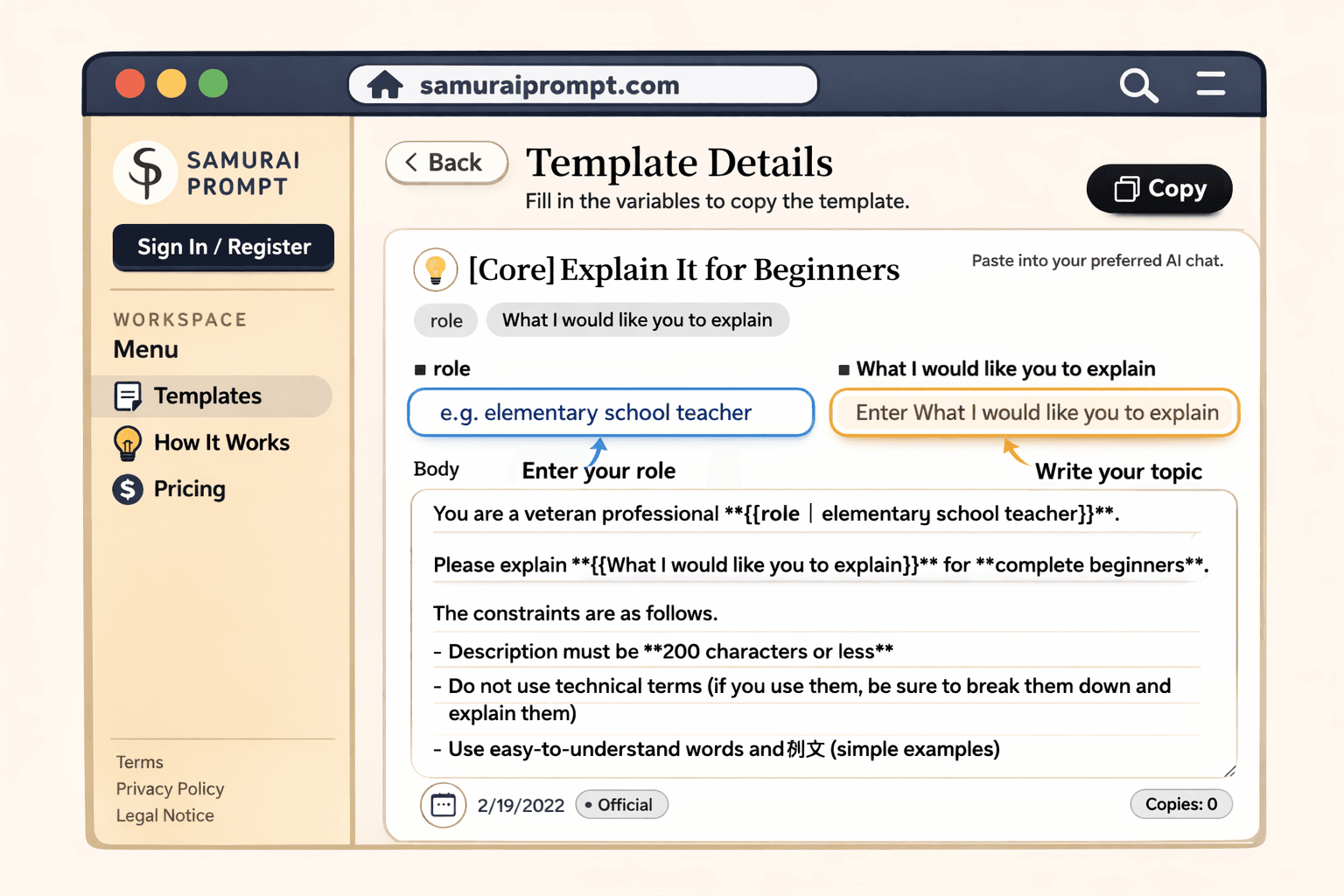1344x896 pixels.
Task: Open search with the magnifying glass icon
Action: tap(1138, 86)
